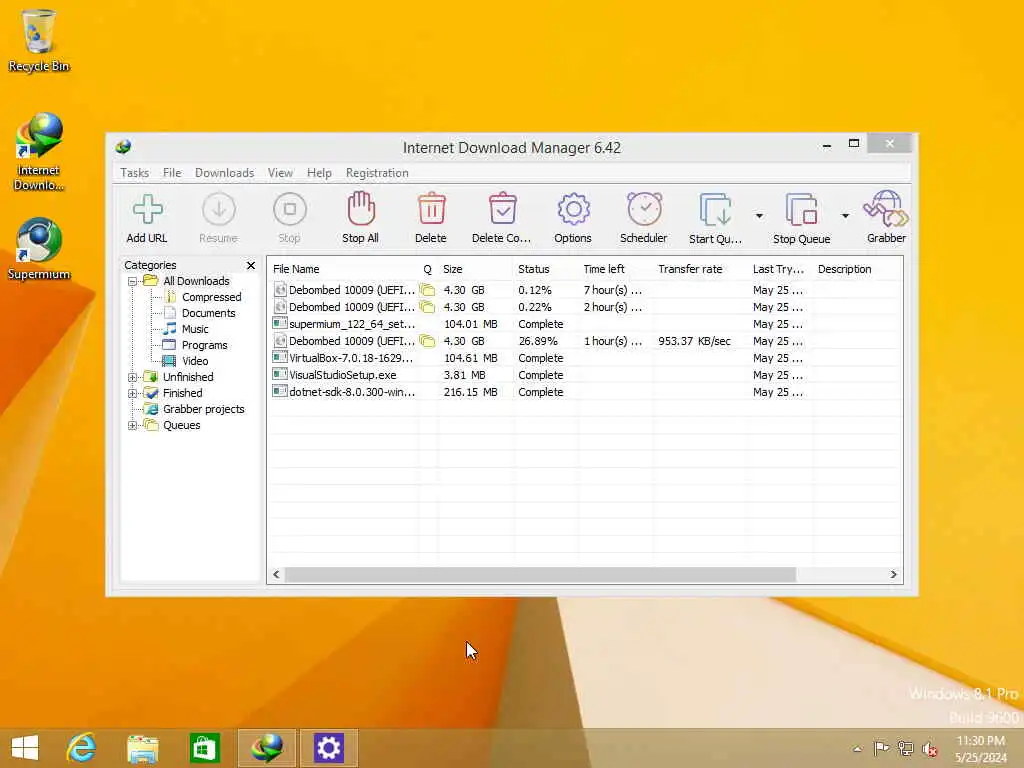Expand the Queues category node
The image size is (1024, 768).
[x=133, y=426]
